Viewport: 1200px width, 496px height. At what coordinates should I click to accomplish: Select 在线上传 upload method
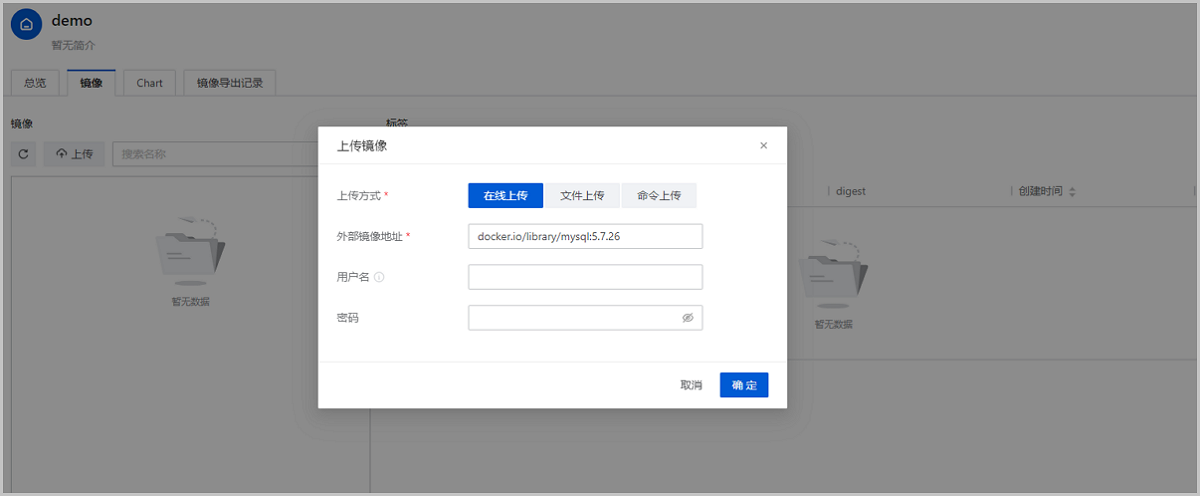505,195
